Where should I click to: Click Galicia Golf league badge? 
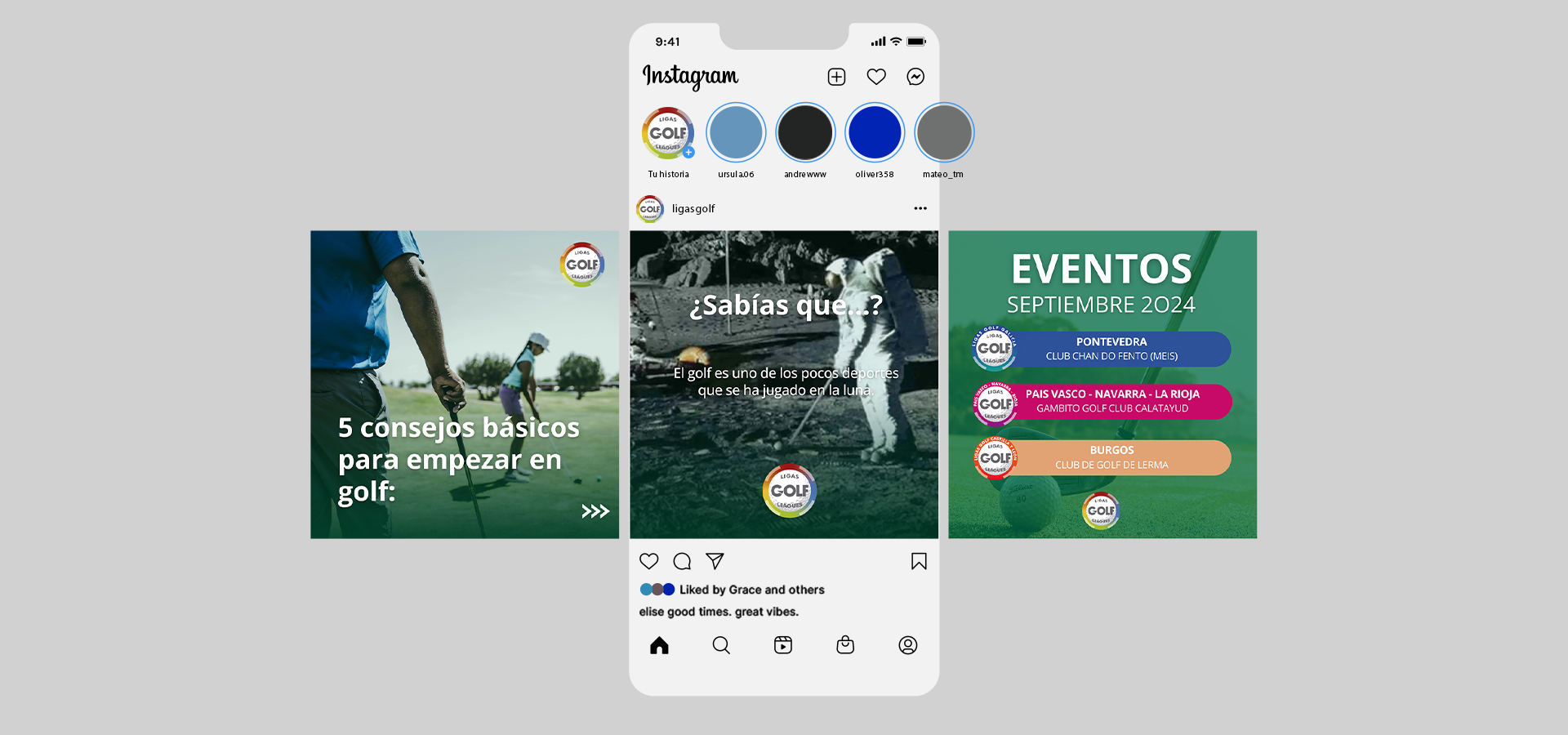[x=994, y=349]
